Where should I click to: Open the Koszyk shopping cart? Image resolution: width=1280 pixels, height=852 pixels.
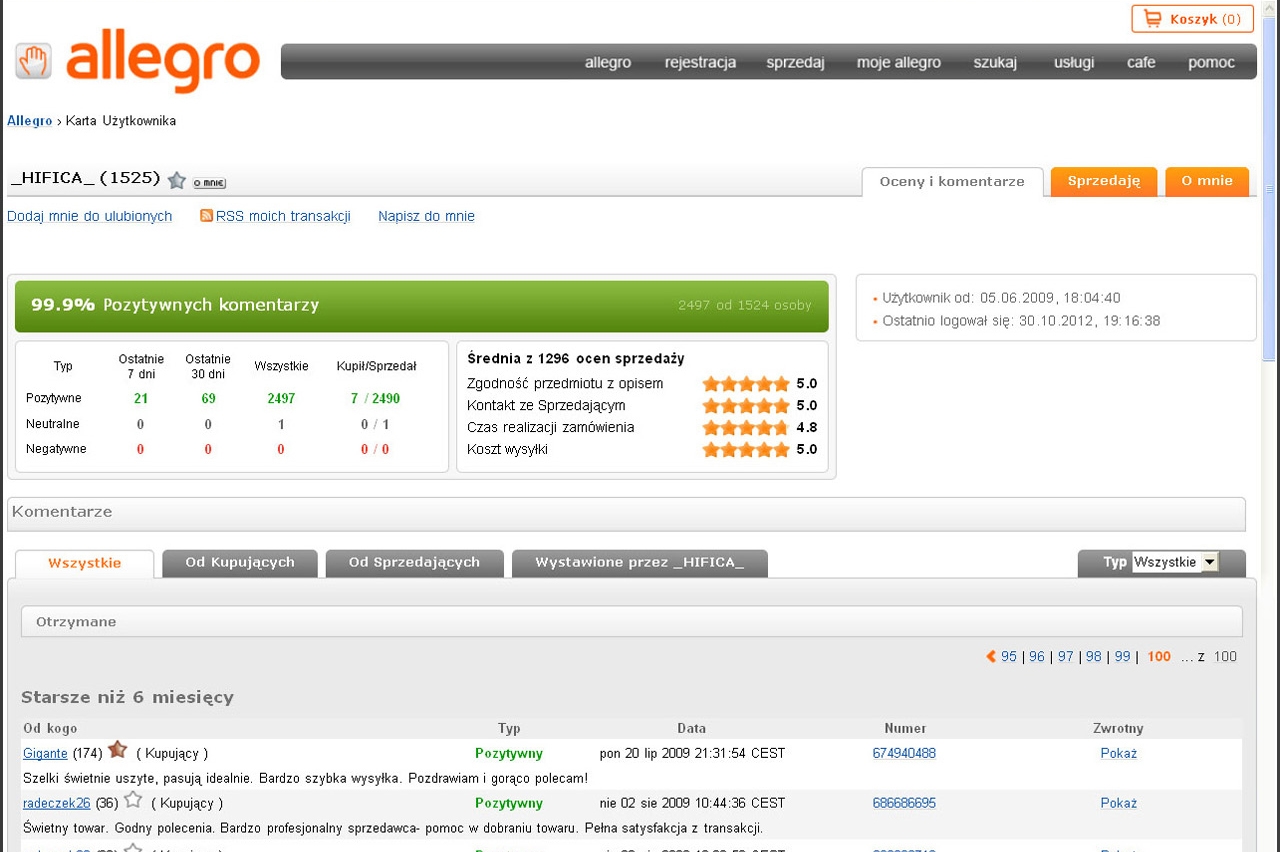(1192, 19)
